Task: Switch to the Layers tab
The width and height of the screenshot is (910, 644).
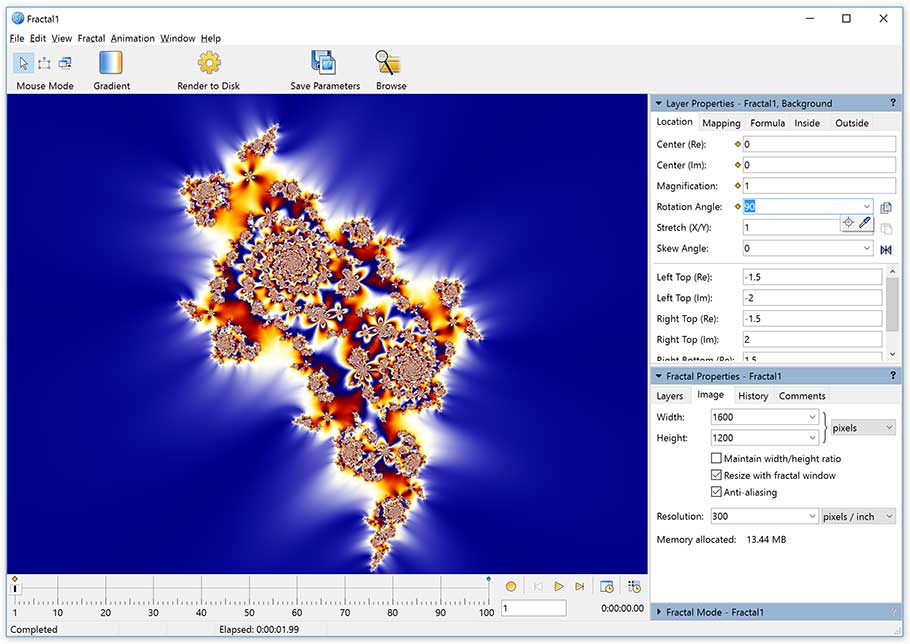Action: point(669,396)
